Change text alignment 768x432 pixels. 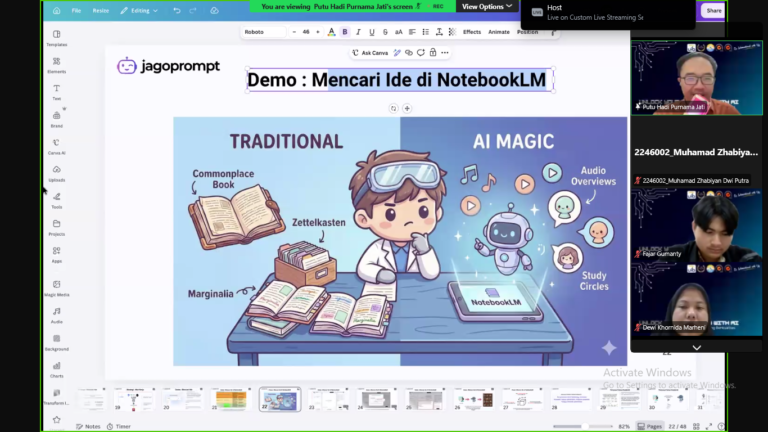412,32
